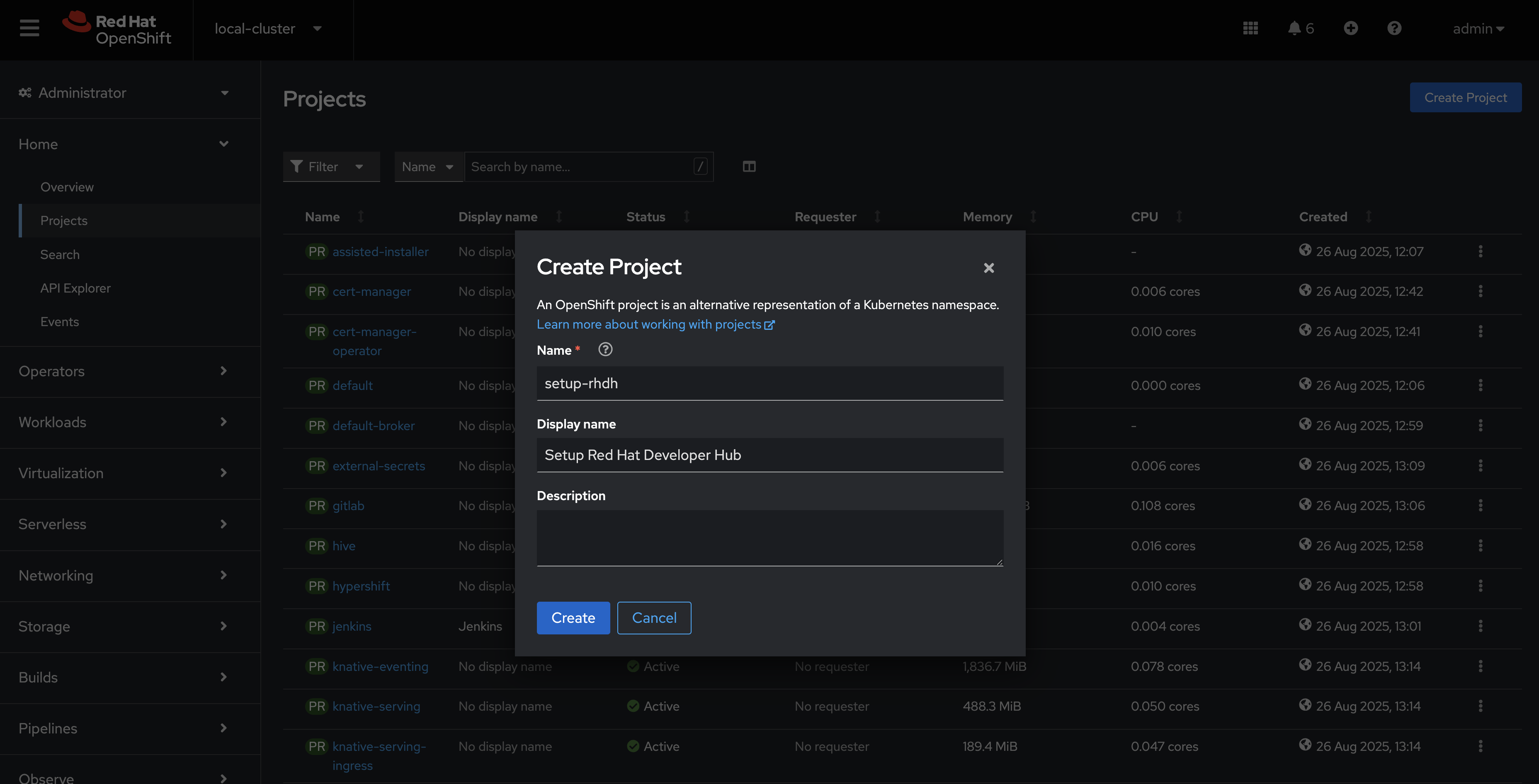The image size is (1539, 784).
Task: Toggle the hamburger navigation menu
Action: pos(29,28)
